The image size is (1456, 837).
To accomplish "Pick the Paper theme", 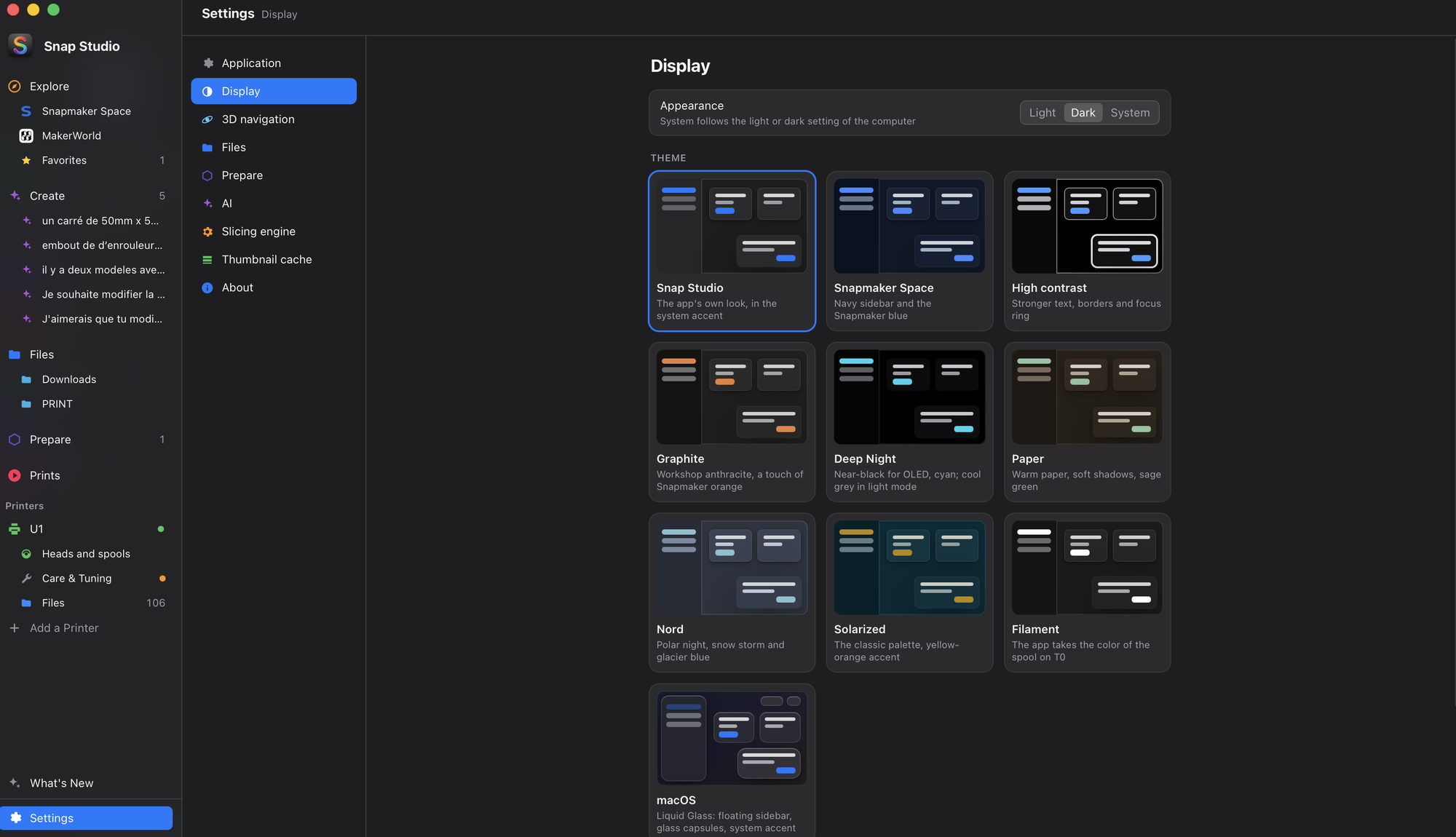I will (x=1087, y=422).
